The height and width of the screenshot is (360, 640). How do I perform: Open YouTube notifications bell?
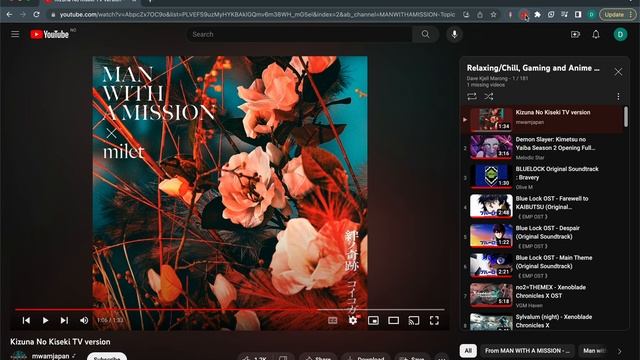tap(596, 34)
